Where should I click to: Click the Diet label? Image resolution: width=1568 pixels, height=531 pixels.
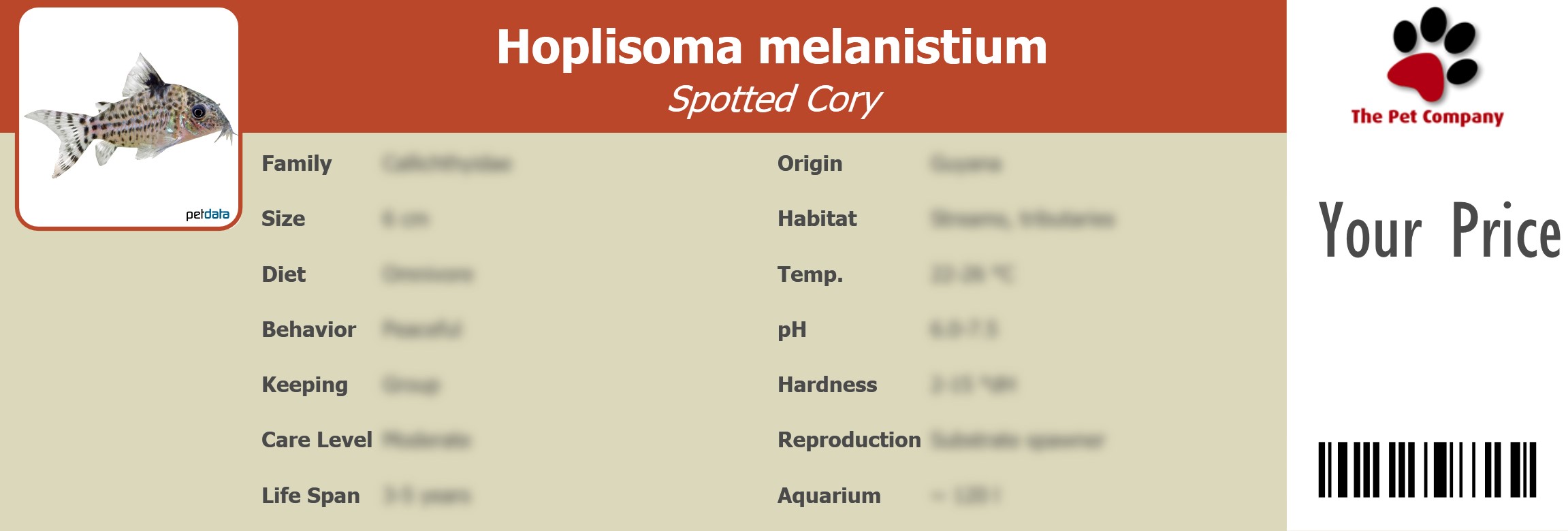pyautogui.click(x=283, y=274)
